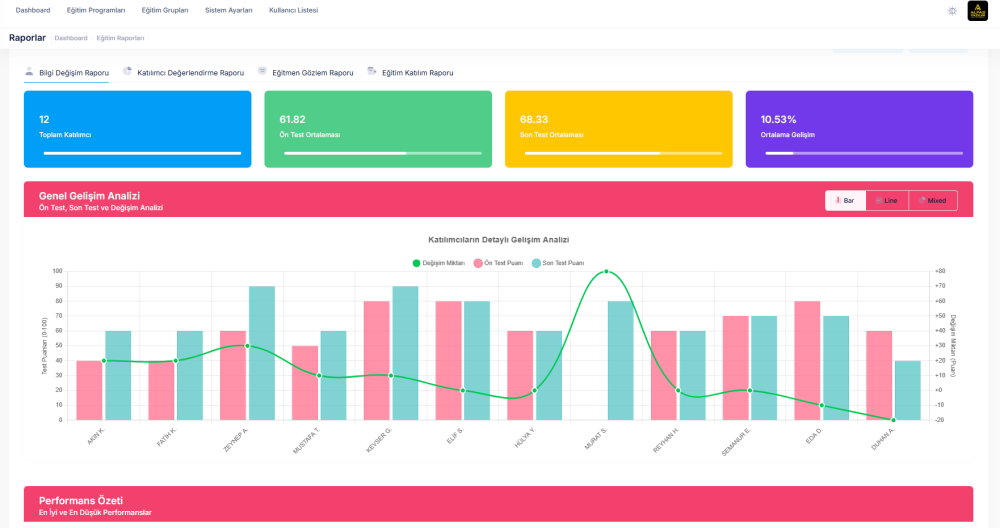Screen dimensions: 1000x528
Task: Toggle the Ön Test Puanı legend series
Action: pos(497,263)
